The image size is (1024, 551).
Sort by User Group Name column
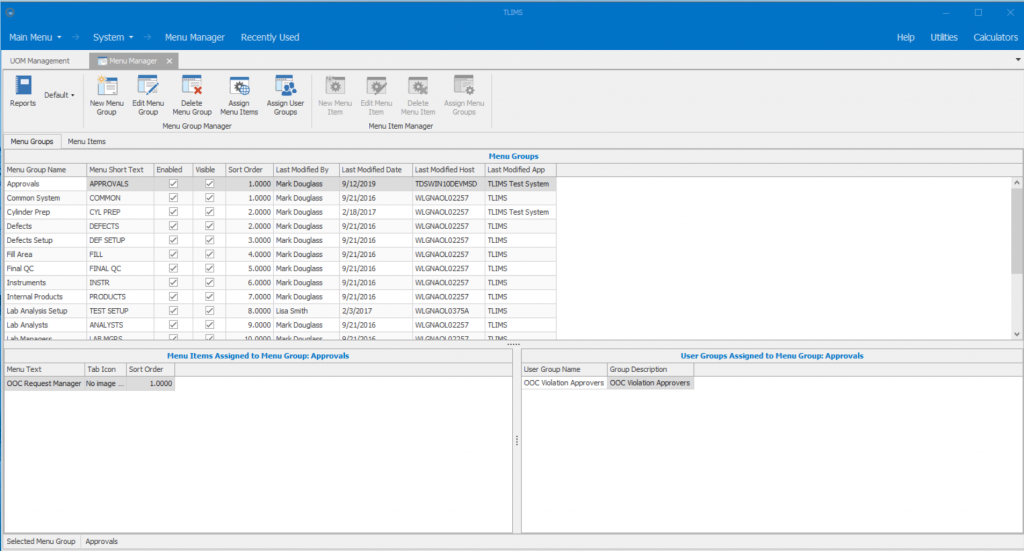click(564, 370)
